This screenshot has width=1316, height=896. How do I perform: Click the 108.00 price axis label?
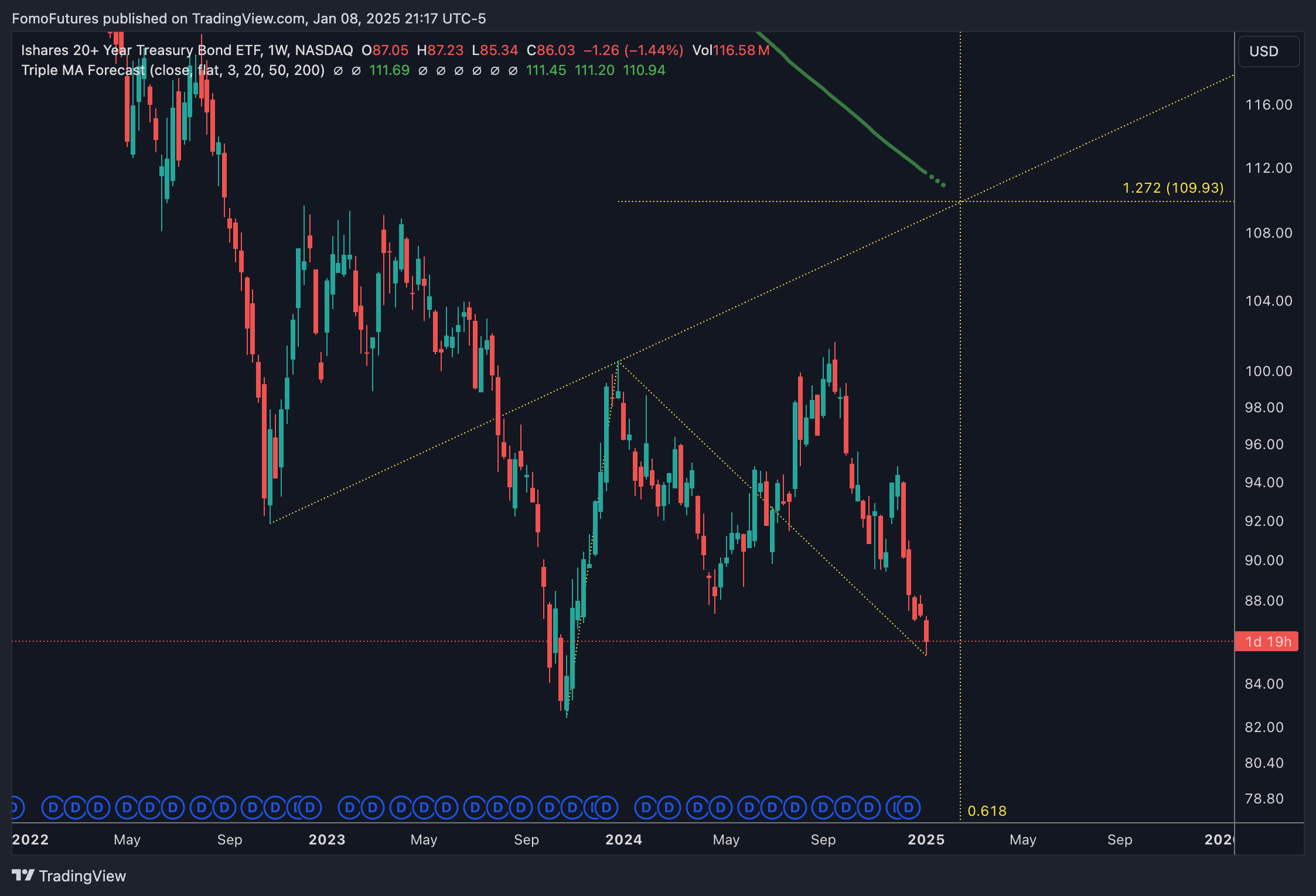pyautogui.click(x=1269, y=233)
